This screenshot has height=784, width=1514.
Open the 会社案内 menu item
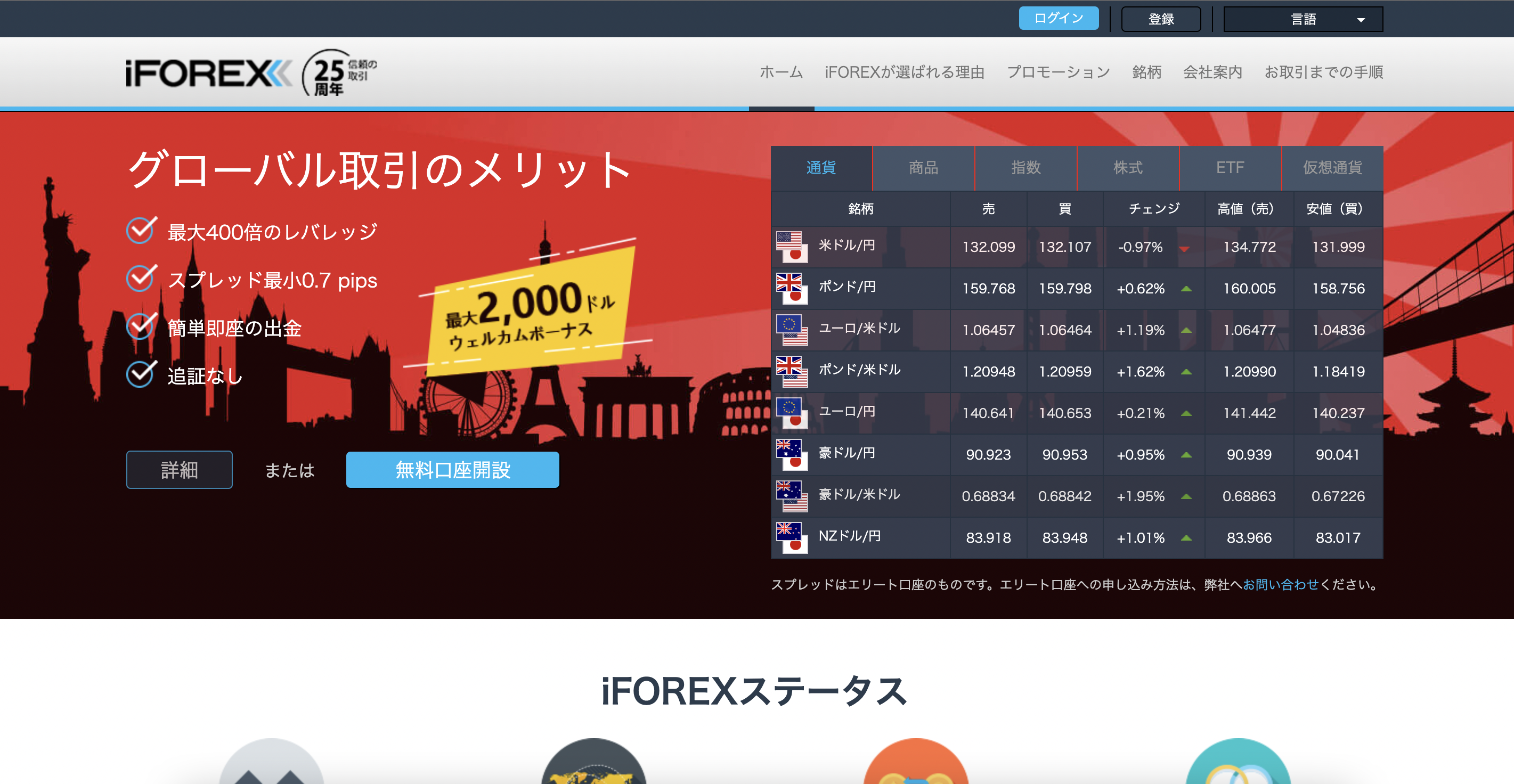pos(1212,72)
